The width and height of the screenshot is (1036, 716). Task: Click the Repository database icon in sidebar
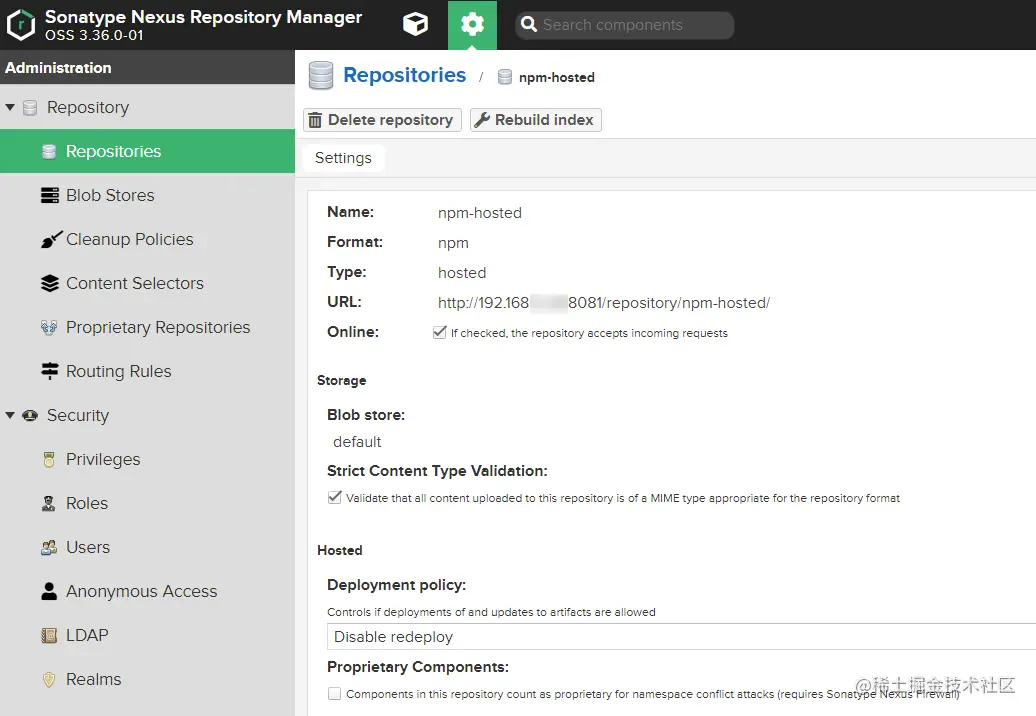(x=30, y=108)
